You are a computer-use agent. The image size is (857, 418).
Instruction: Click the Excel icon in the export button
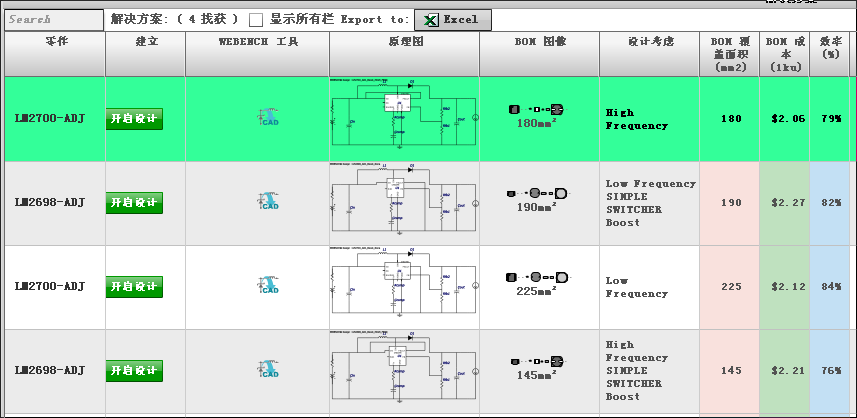[x=431, y=20]
